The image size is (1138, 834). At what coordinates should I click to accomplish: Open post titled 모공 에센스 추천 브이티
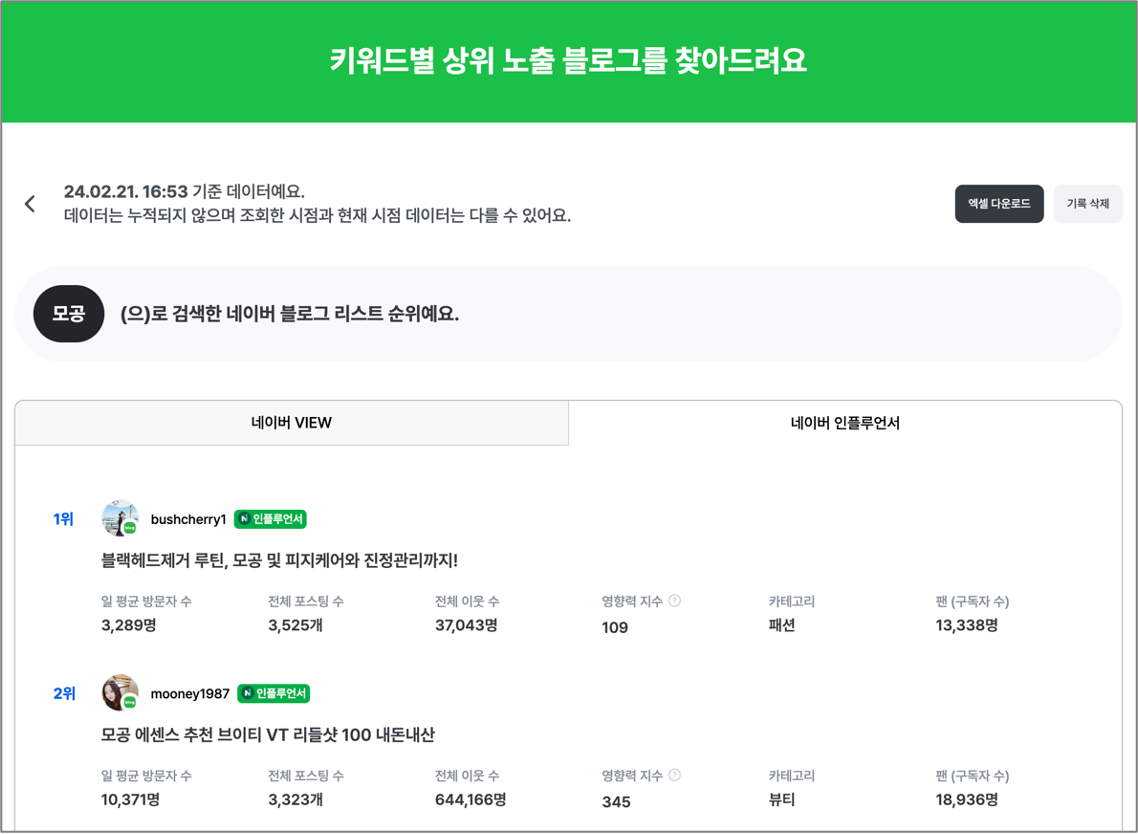(x=268, y=735)
